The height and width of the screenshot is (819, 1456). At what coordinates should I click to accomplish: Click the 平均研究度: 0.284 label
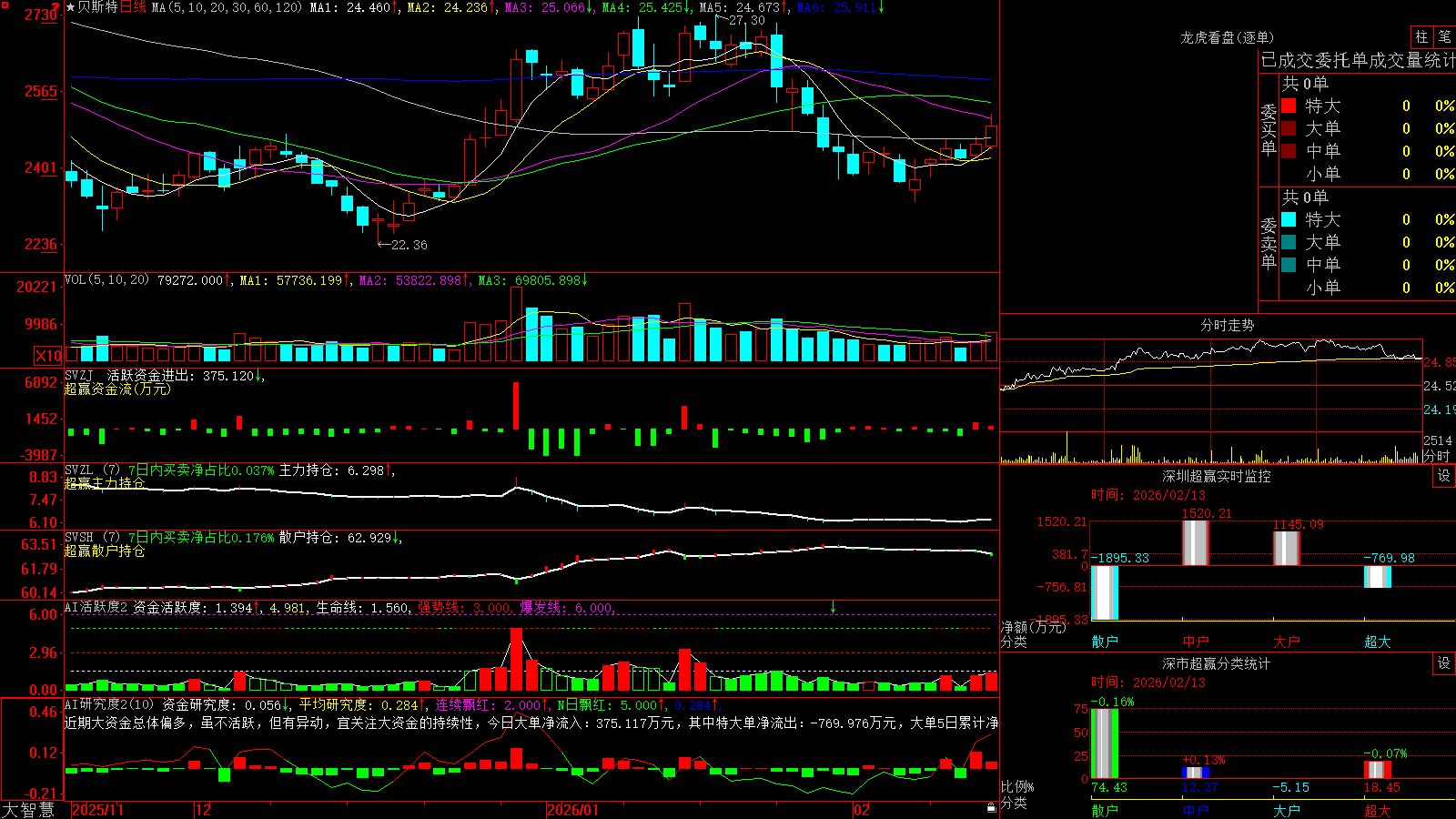(x=361, y=705)
